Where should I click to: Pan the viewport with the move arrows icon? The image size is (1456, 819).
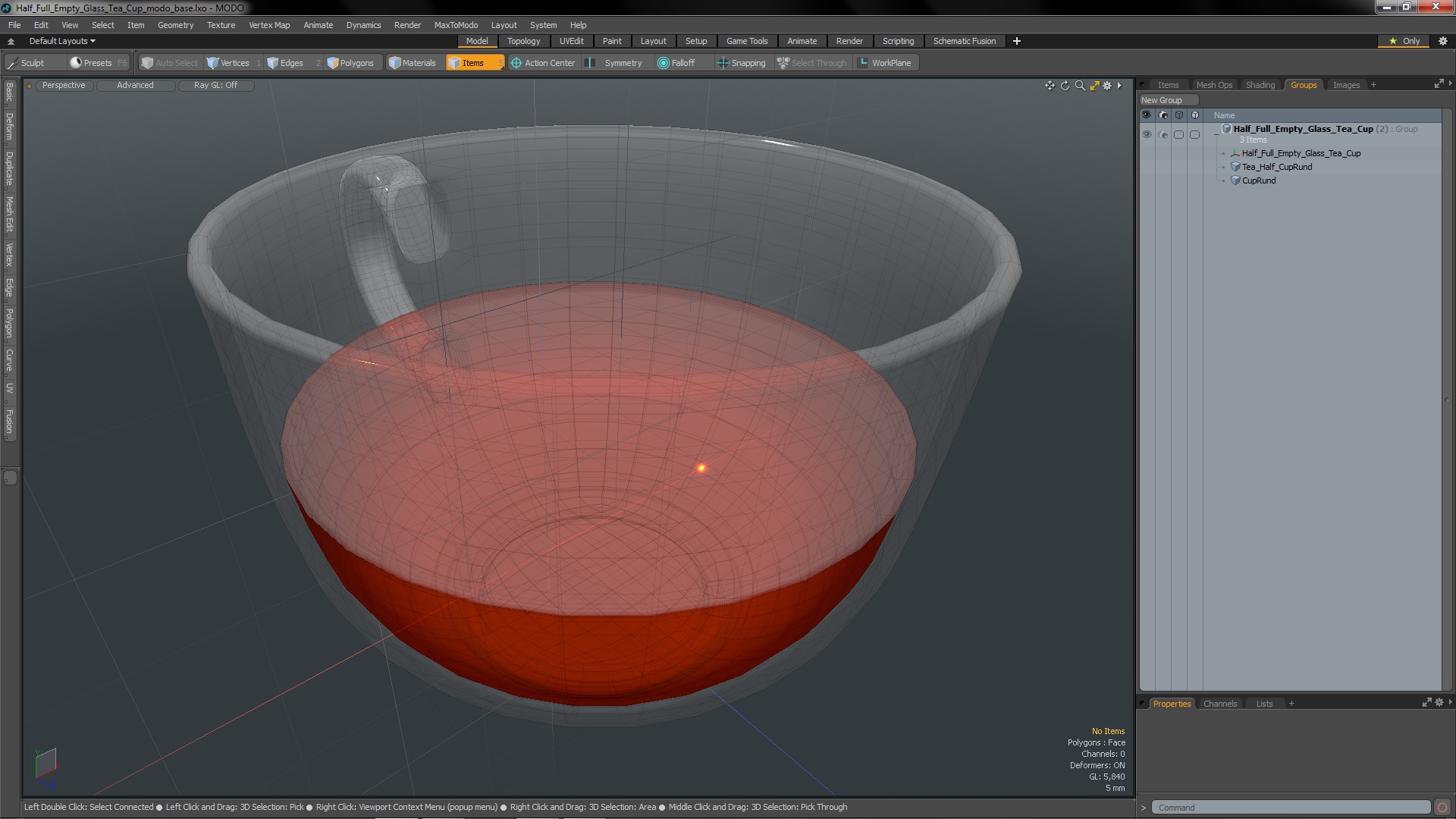click(x=1050, y=86)
